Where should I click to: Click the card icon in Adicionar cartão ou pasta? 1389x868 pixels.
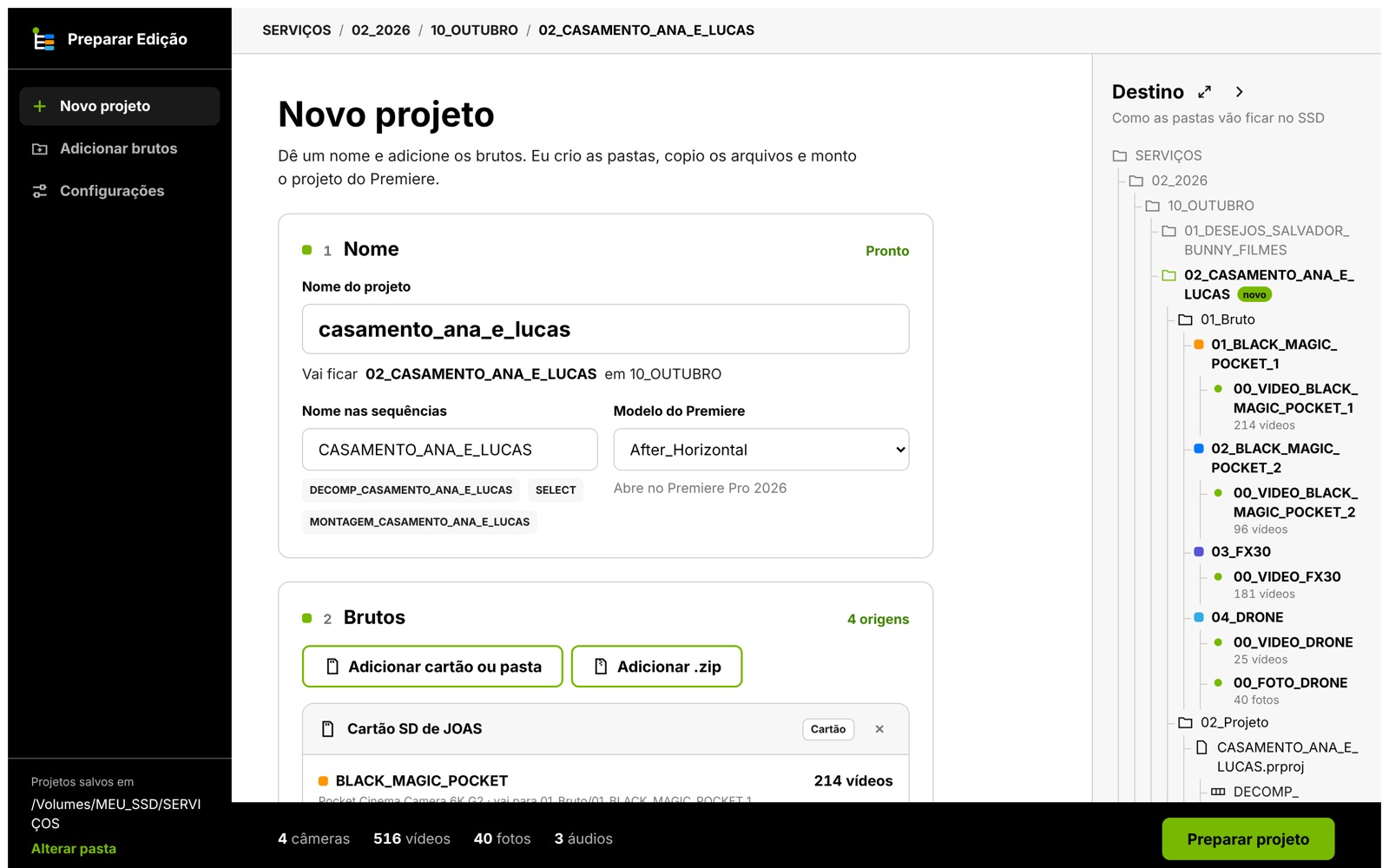click(332, 667)
